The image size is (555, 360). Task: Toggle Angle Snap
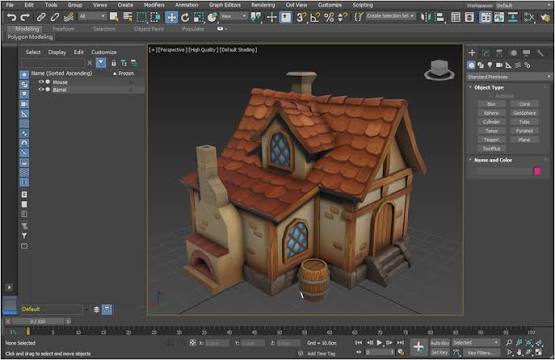click(315, 17)
